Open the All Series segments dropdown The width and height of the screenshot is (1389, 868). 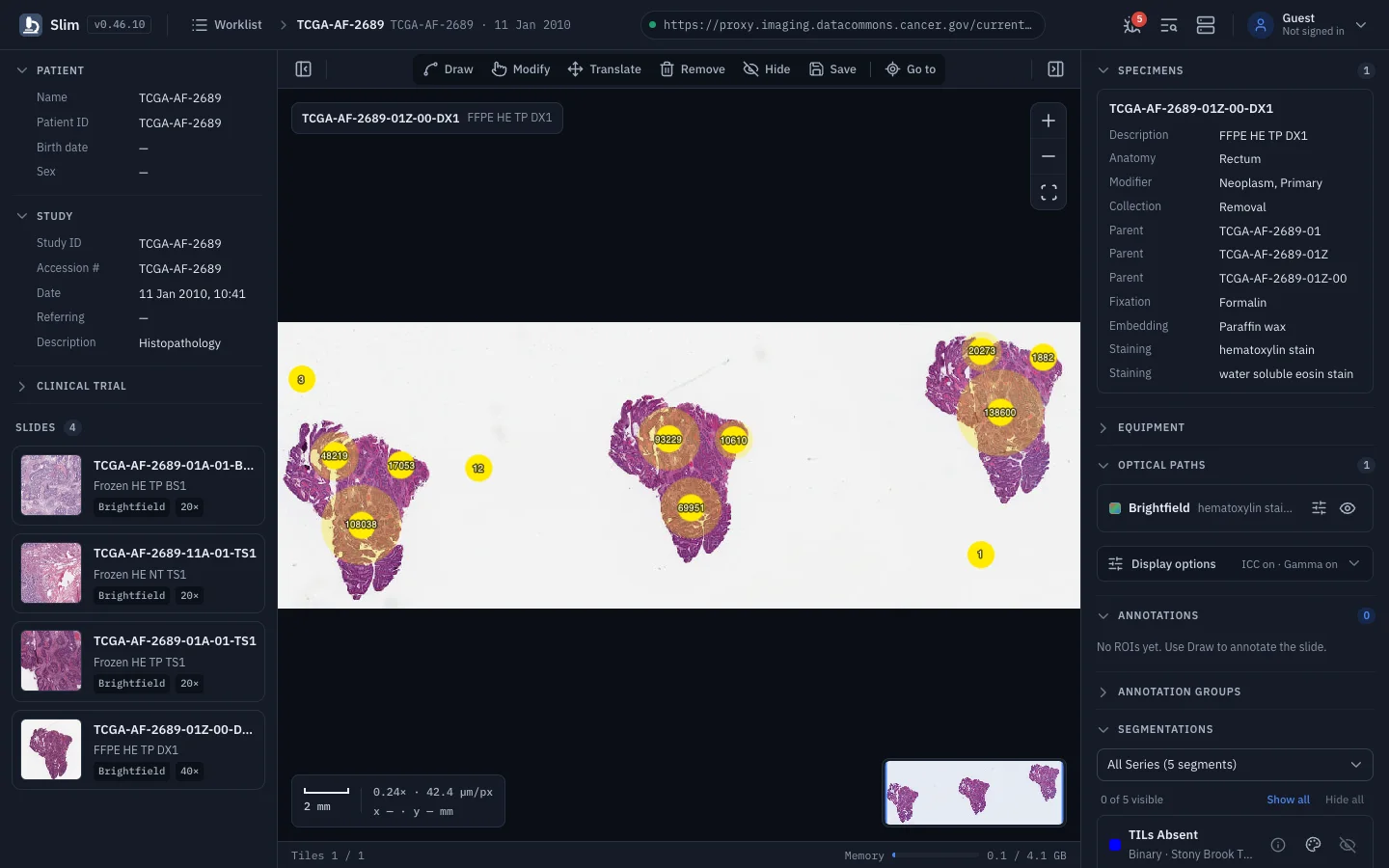coord(1235,765)
